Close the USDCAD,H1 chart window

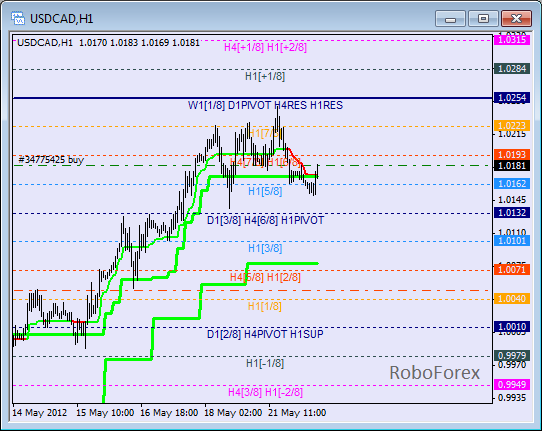coord(516,19)
